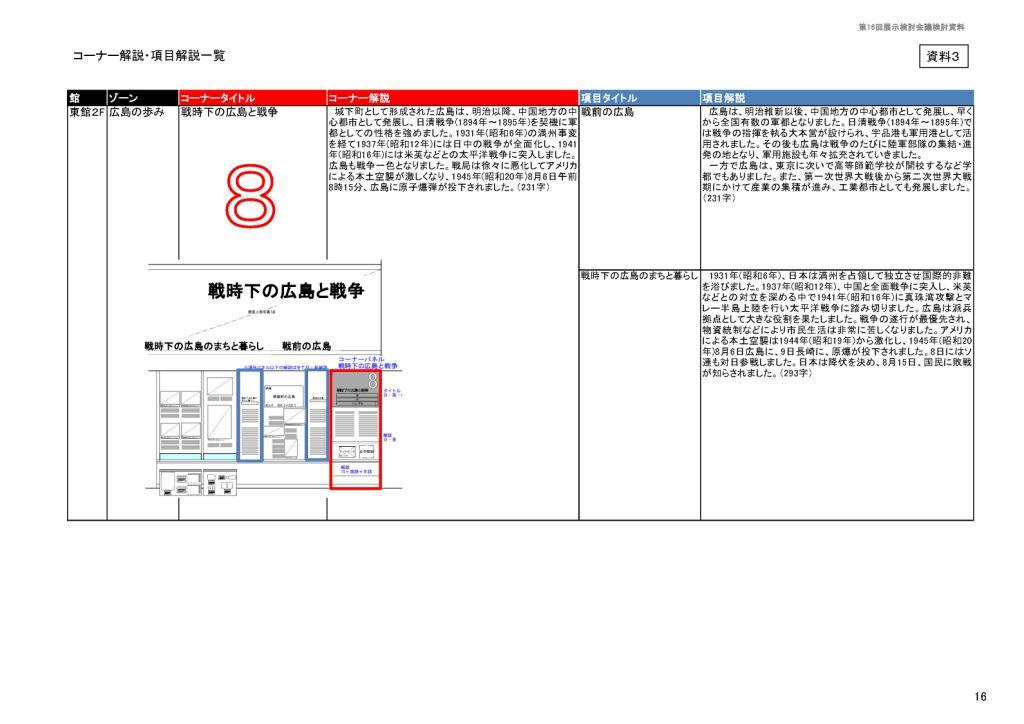Select the 館 column header

click(87, 98)
